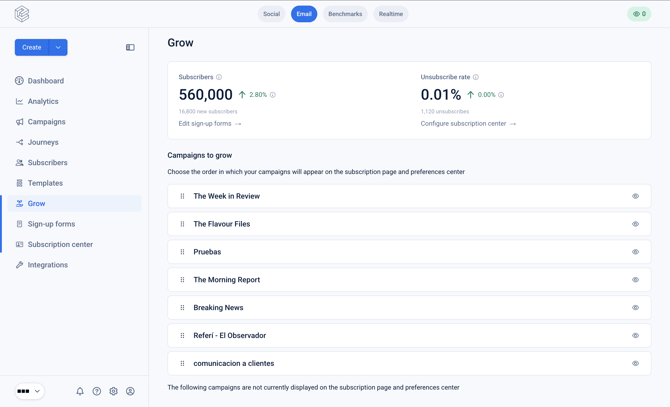Expand the Create button dropdown arrow
Viewport: 670px width, 407px height.
58,47
